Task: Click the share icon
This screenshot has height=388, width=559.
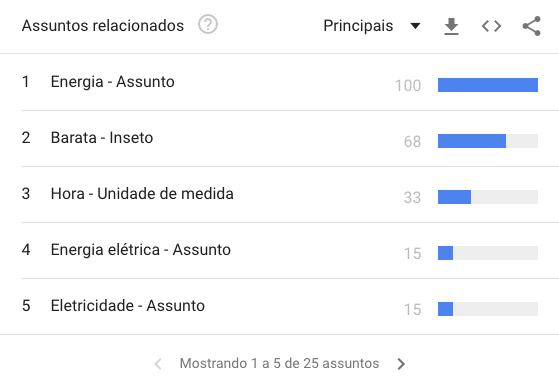Action: [x=532, y=26]
